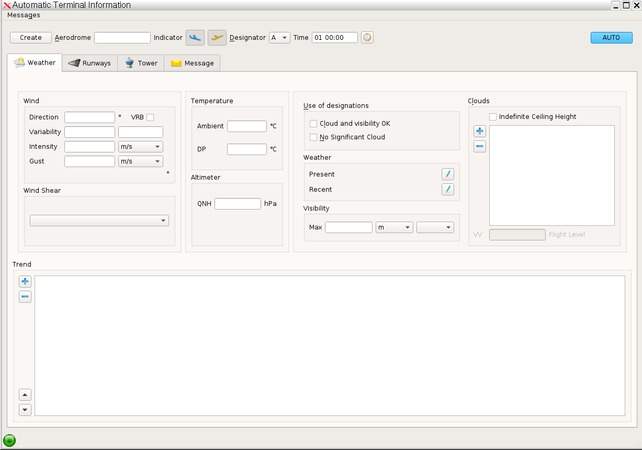642x450 pixels.
Task: Click the Create button
Action: (x=30, y=37)
